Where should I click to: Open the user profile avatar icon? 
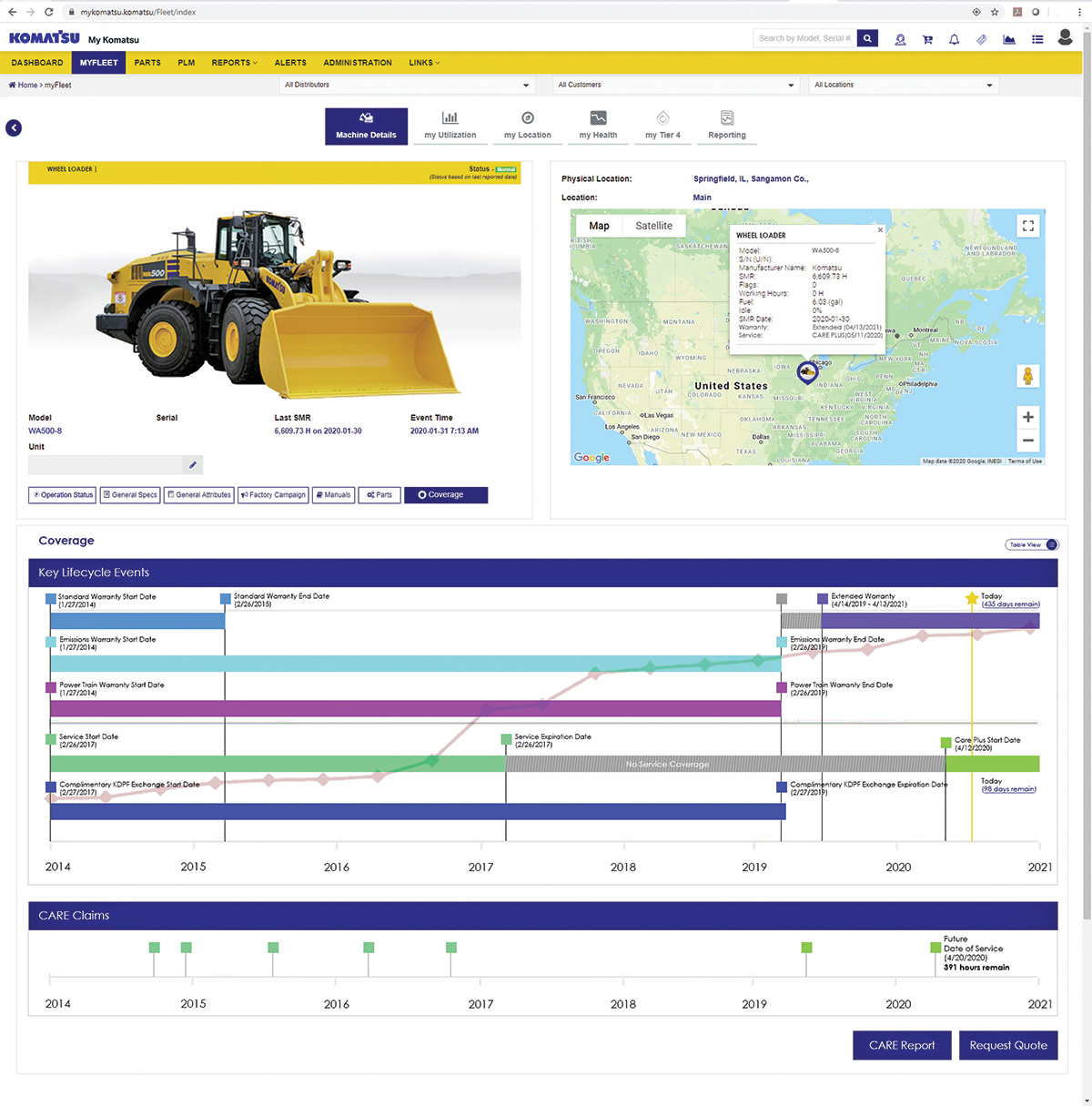click(1064, 39)
